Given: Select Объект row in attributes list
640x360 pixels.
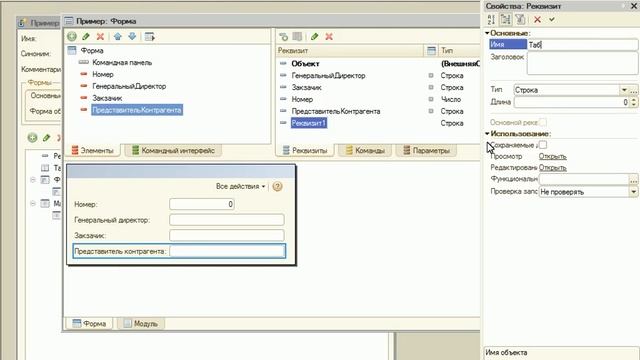Looking at the screenshot, I should [x=305, y=64].
